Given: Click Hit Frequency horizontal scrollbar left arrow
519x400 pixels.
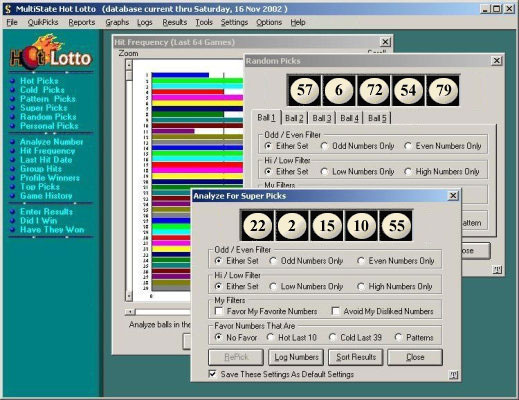Looking at the screenshot, I should click(x=130, y=312).
